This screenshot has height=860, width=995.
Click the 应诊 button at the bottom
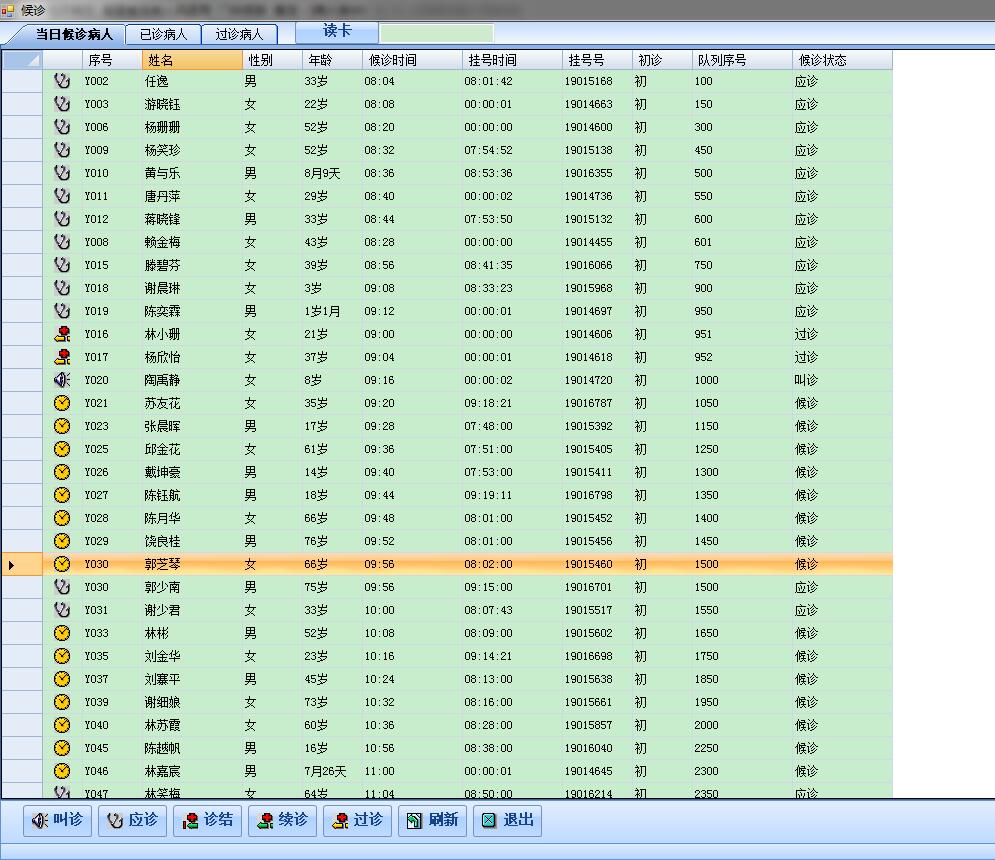coord(133,820)
